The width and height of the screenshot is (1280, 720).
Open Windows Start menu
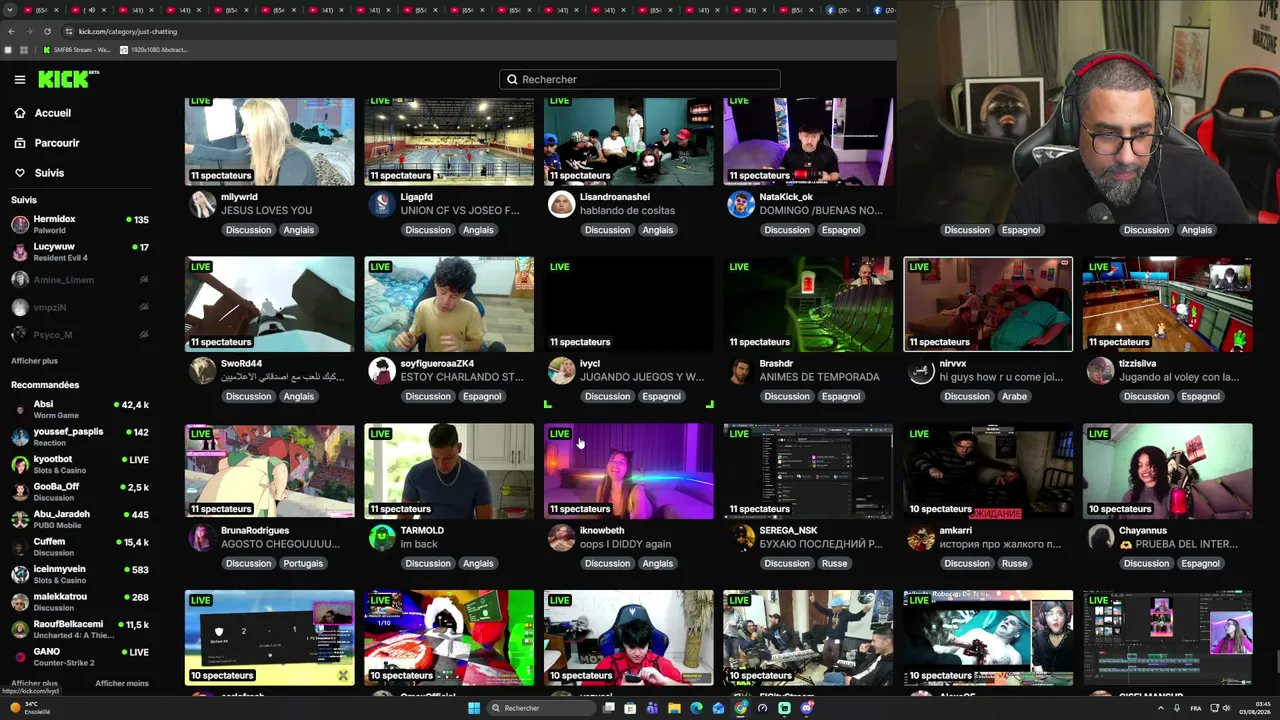(474, 708)
